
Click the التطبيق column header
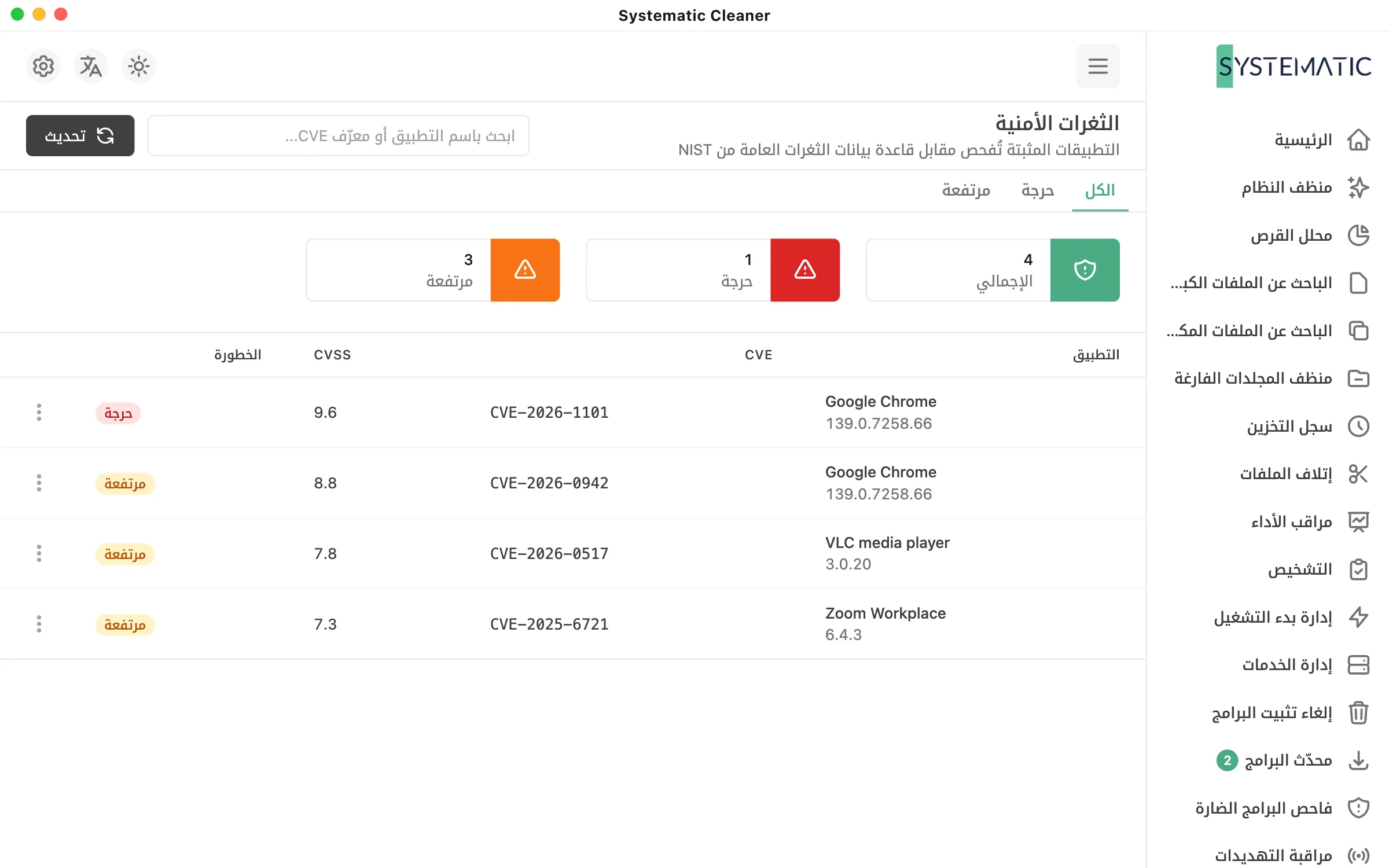coord(1096,355)
